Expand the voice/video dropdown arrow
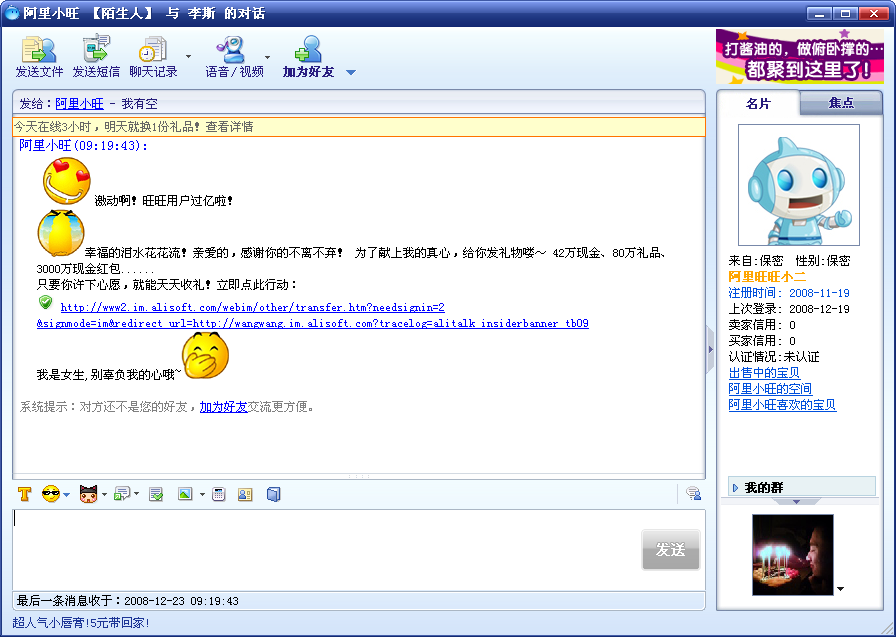 click(x=267, y=57)
